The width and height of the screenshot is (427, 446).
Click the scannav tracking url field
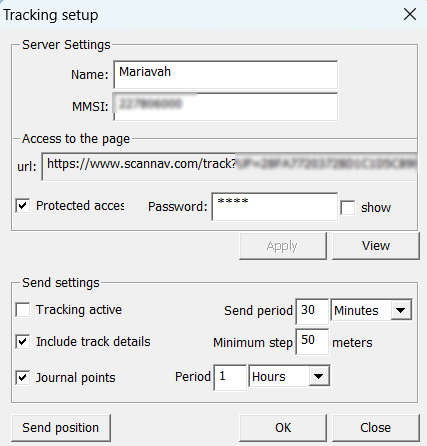coord(229,166)
